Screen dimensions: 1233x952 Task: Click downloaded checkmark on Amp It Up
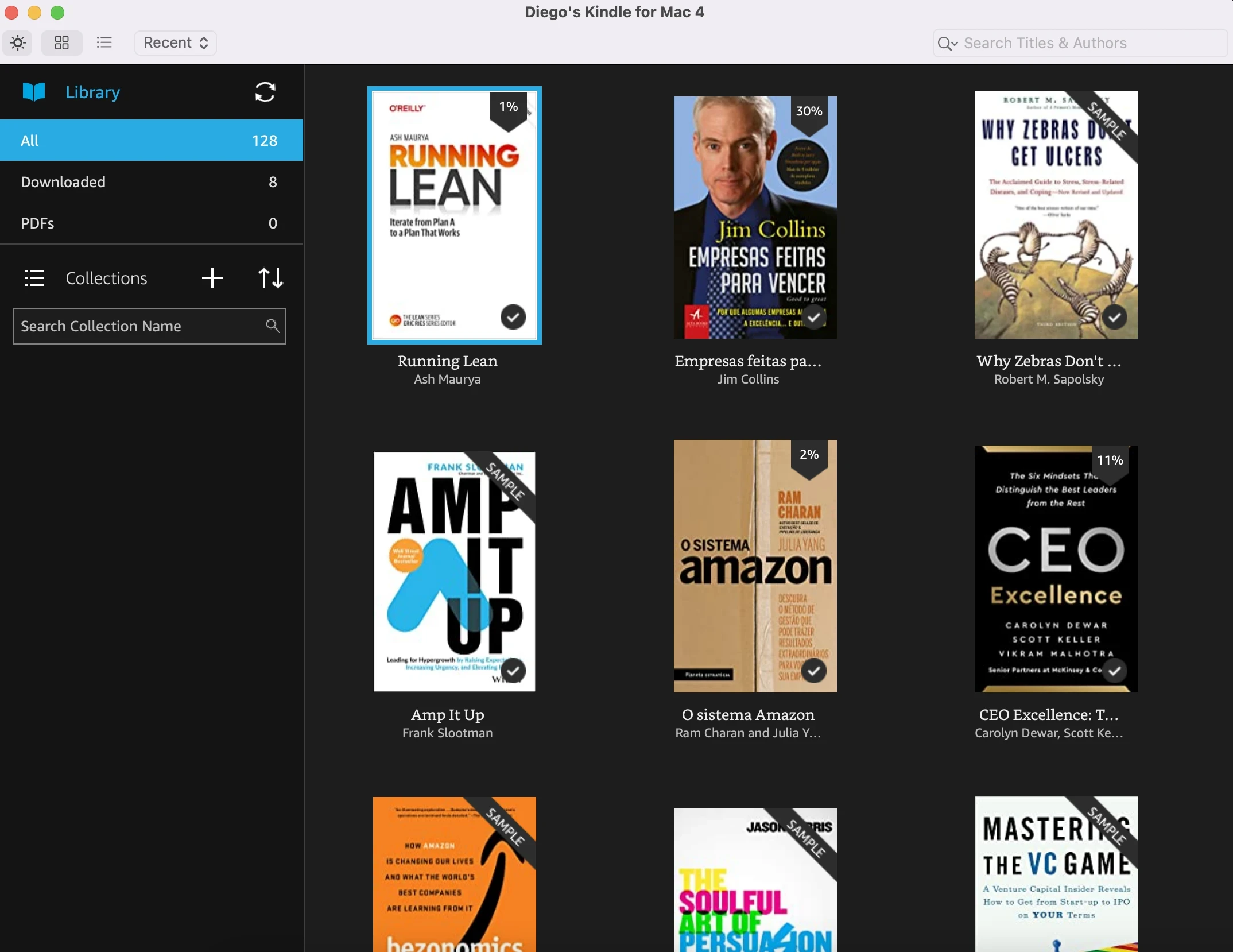pos(513,671)
